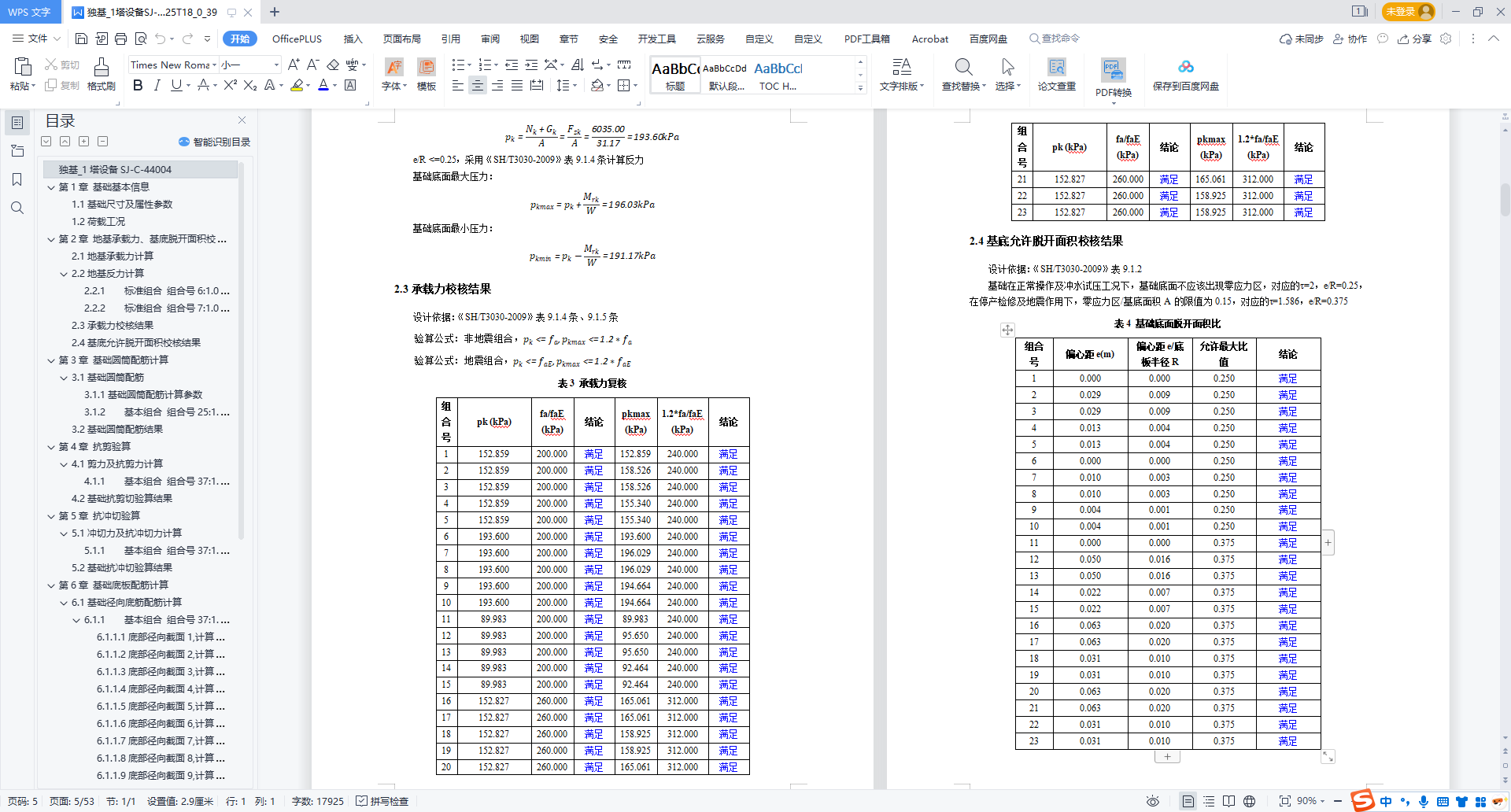
Task: Collapse the 6.1.1 outline entry
Action: click(x=76, y=620)
